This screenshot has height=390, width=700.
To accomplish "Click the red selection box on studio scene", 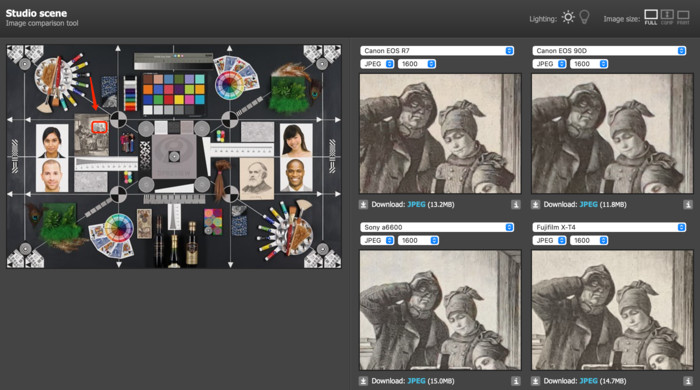I will (x=99, y=127).
